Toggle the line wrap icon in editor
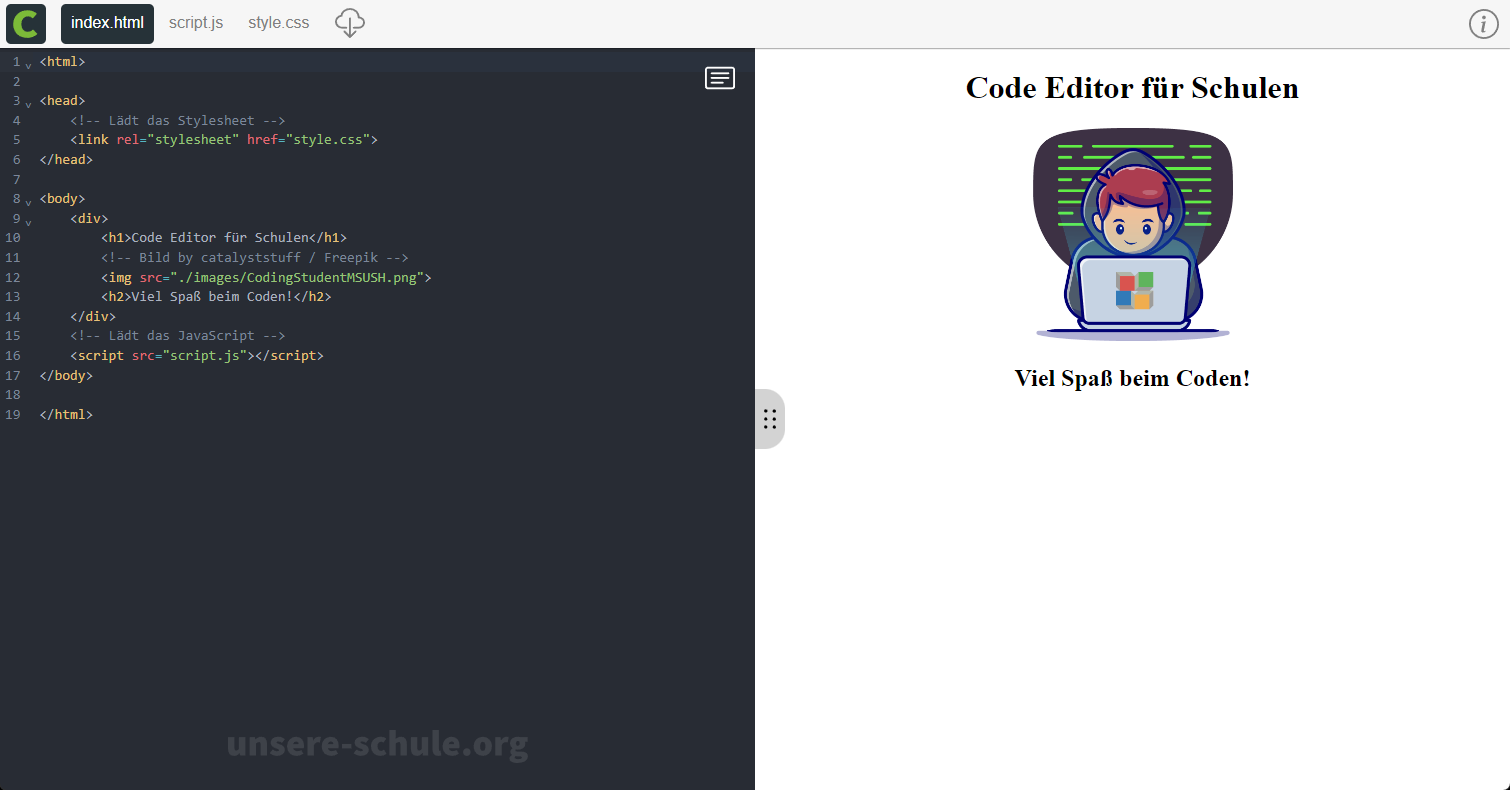The height and width of the screenshot is (790, 1510). (720, 78)
